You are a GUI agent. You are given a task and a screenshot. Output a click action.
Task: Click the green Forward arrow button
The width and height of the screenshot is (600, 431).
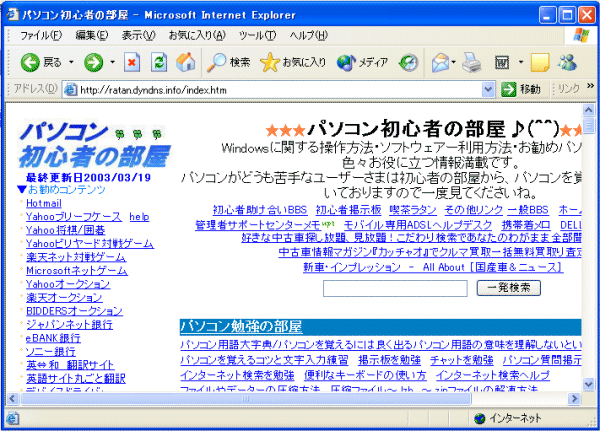point(94,62)
